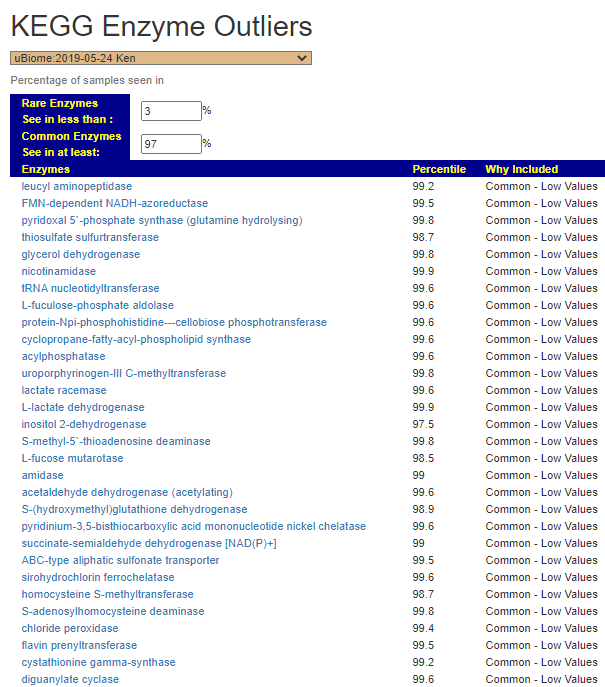This screenshot has height=687, width=605.
Task: Open the tRNA nucleotidyltransferase link
Action: pyautogui.click(x=90, y=288)
